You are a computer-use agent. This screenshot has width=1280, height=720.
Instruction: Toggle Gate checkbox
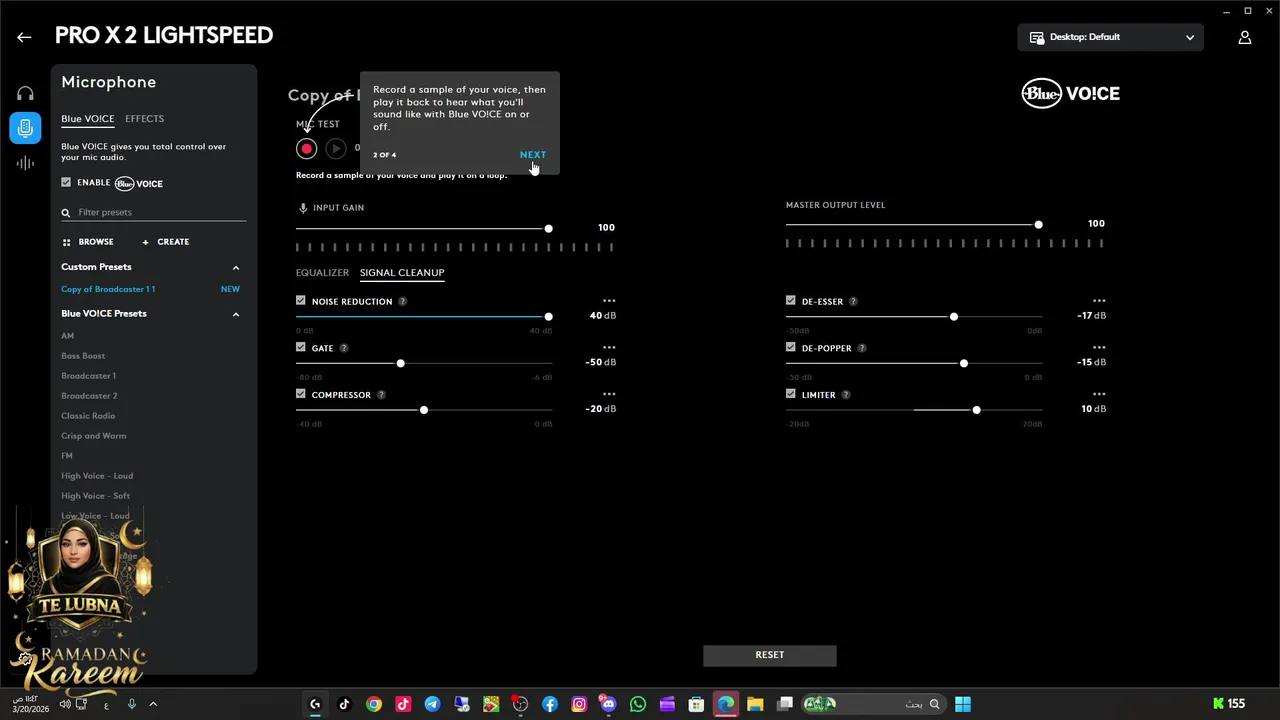301,347
